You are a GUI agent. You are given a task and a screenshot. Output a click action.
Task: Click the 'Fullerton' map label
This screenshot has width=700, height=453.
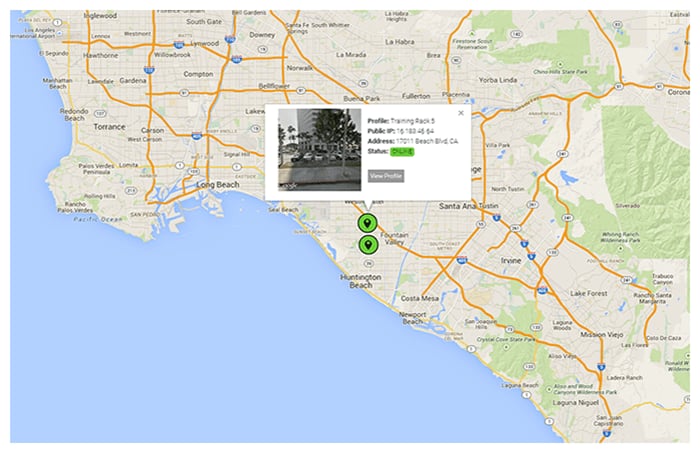coord(416,96)
